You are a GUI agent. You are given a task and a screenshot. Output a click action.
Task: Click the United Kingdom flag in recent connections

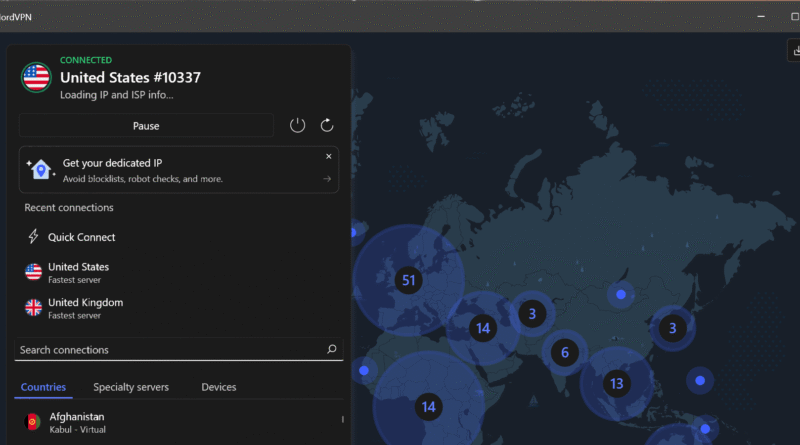click(33, 307)
